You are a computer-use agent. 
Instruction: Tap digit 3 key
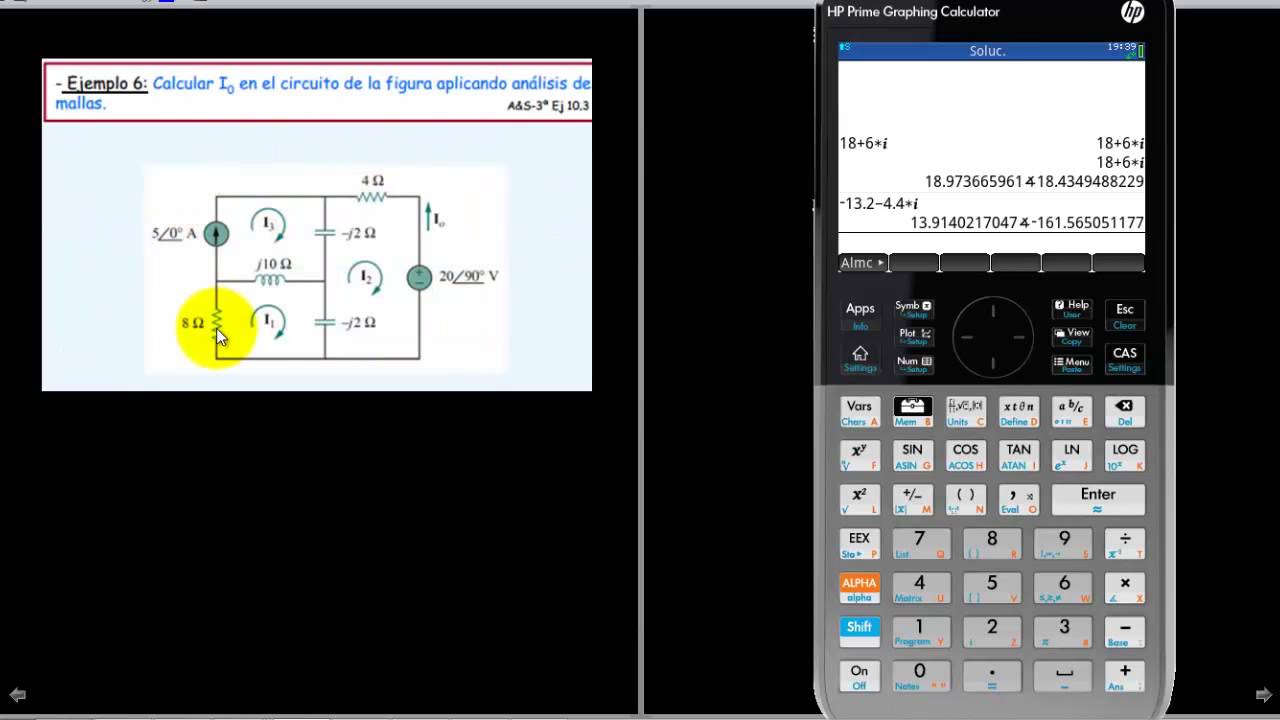point(1064,632)
